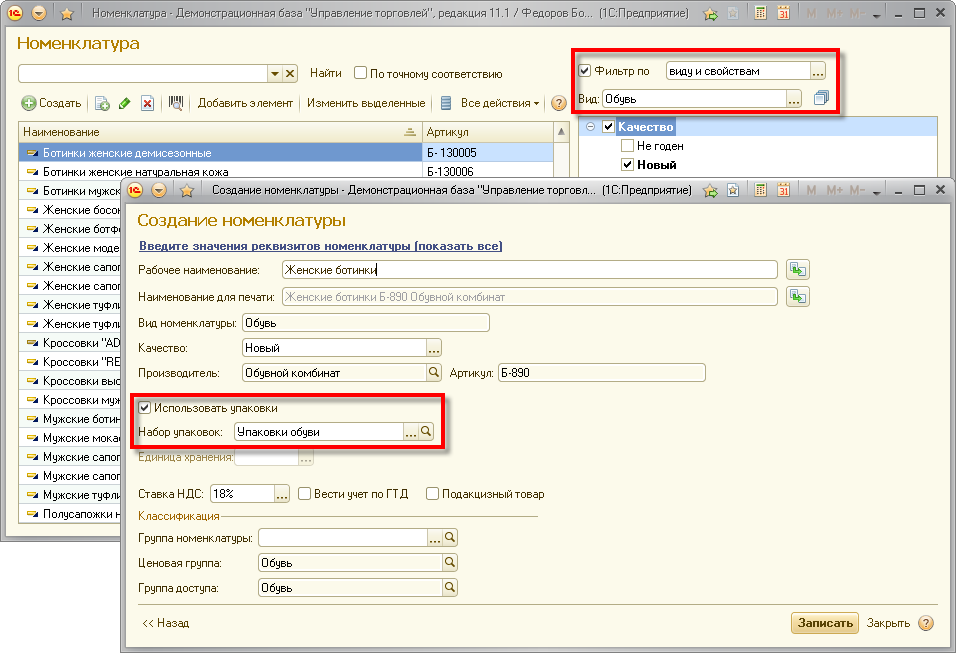Click the help question icon in the Номенклатура toolbar
Viewport: 956px width, 653px height.
(558, 103)
